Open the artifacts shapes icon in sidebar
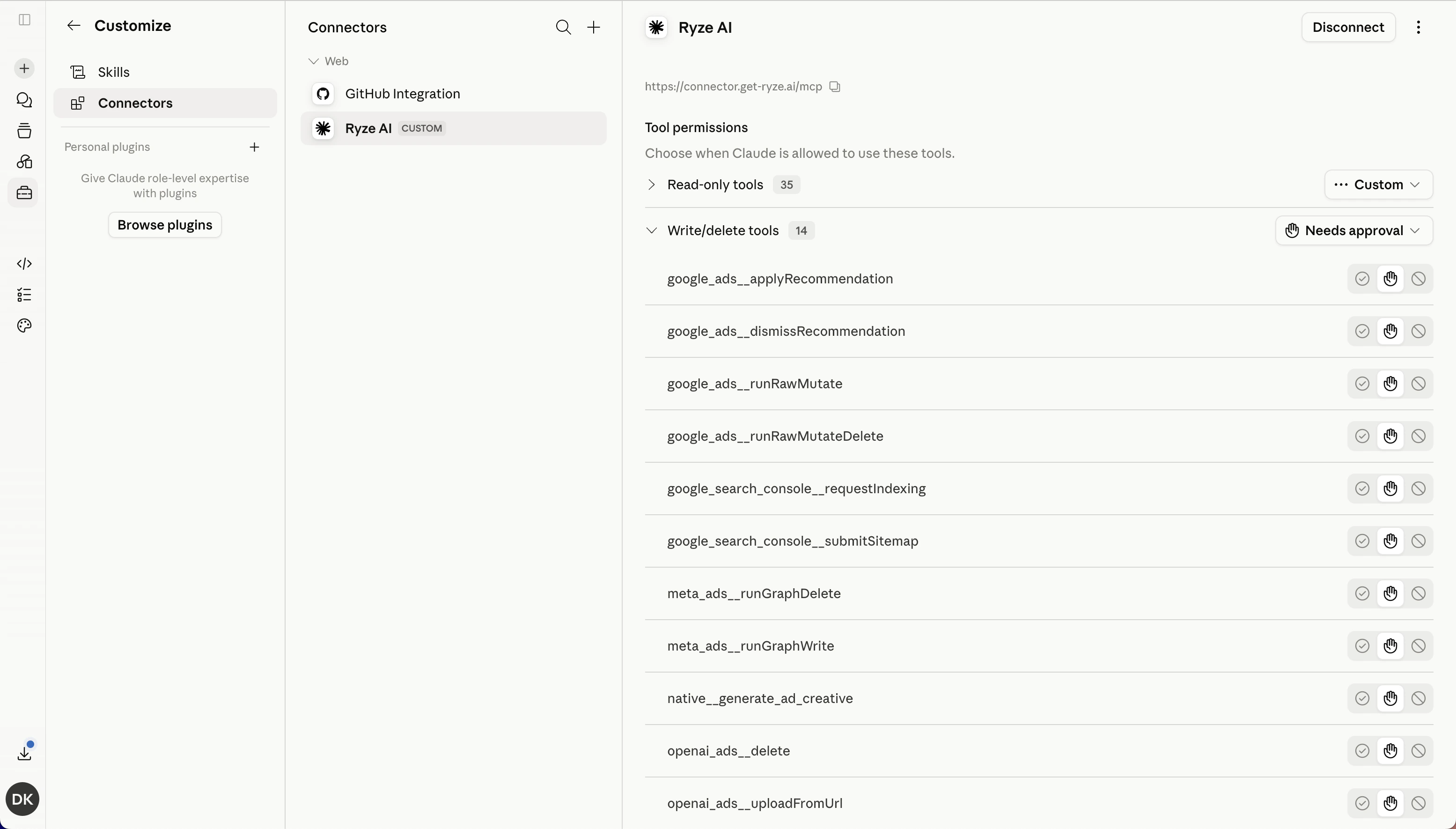Viewport: 1456px width, 829px height. pos(24,162)
